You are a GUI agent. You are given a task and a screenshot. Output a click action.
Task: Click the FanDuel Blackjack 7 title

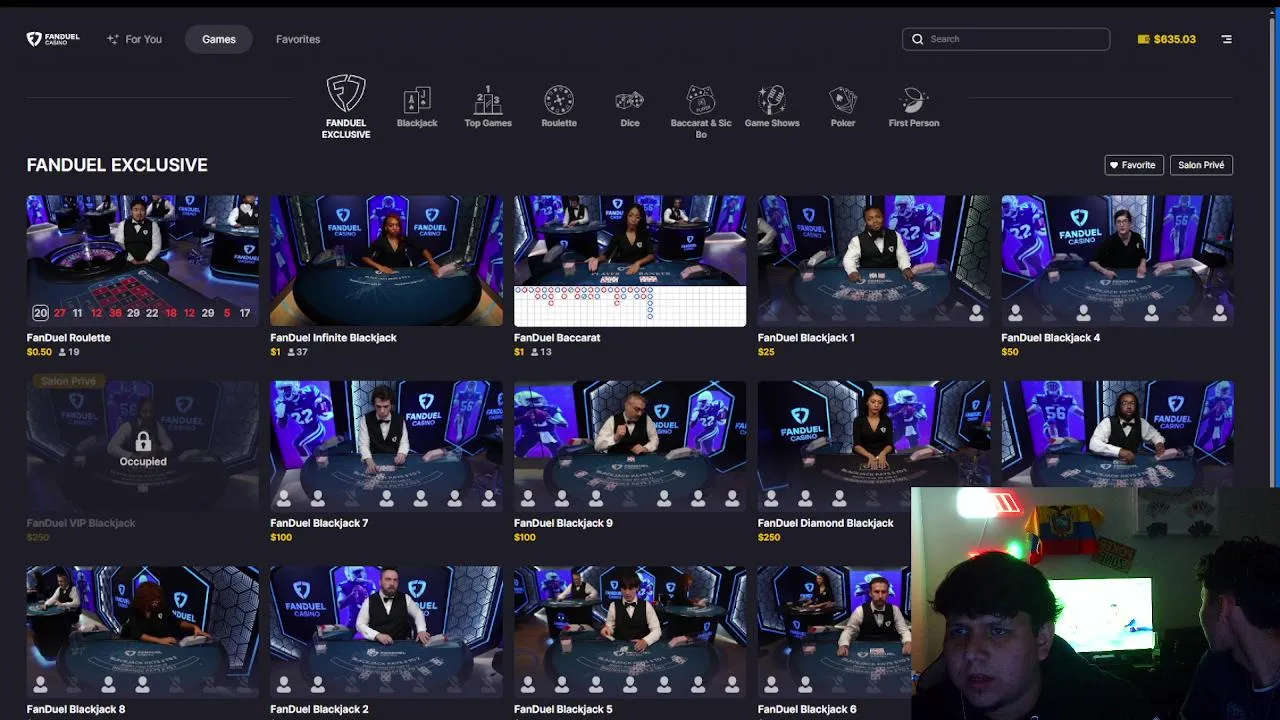[x=319, y=523]
